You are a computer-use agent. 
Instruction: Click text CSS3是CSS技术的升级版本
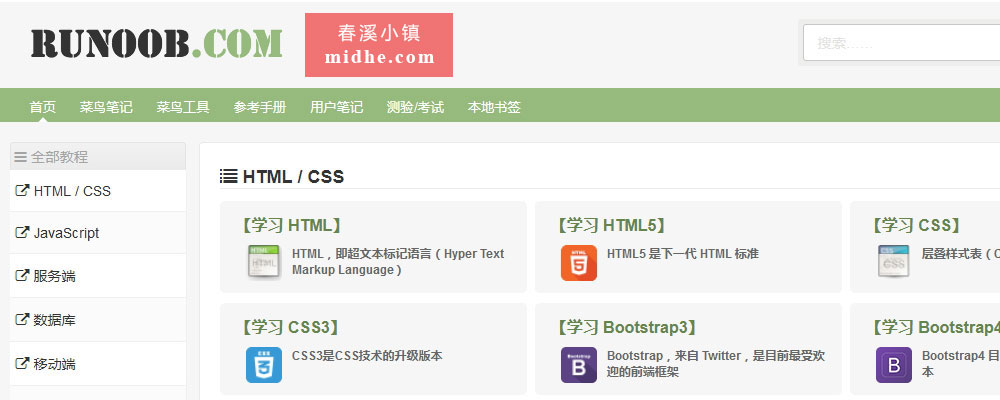pos(367,356)
